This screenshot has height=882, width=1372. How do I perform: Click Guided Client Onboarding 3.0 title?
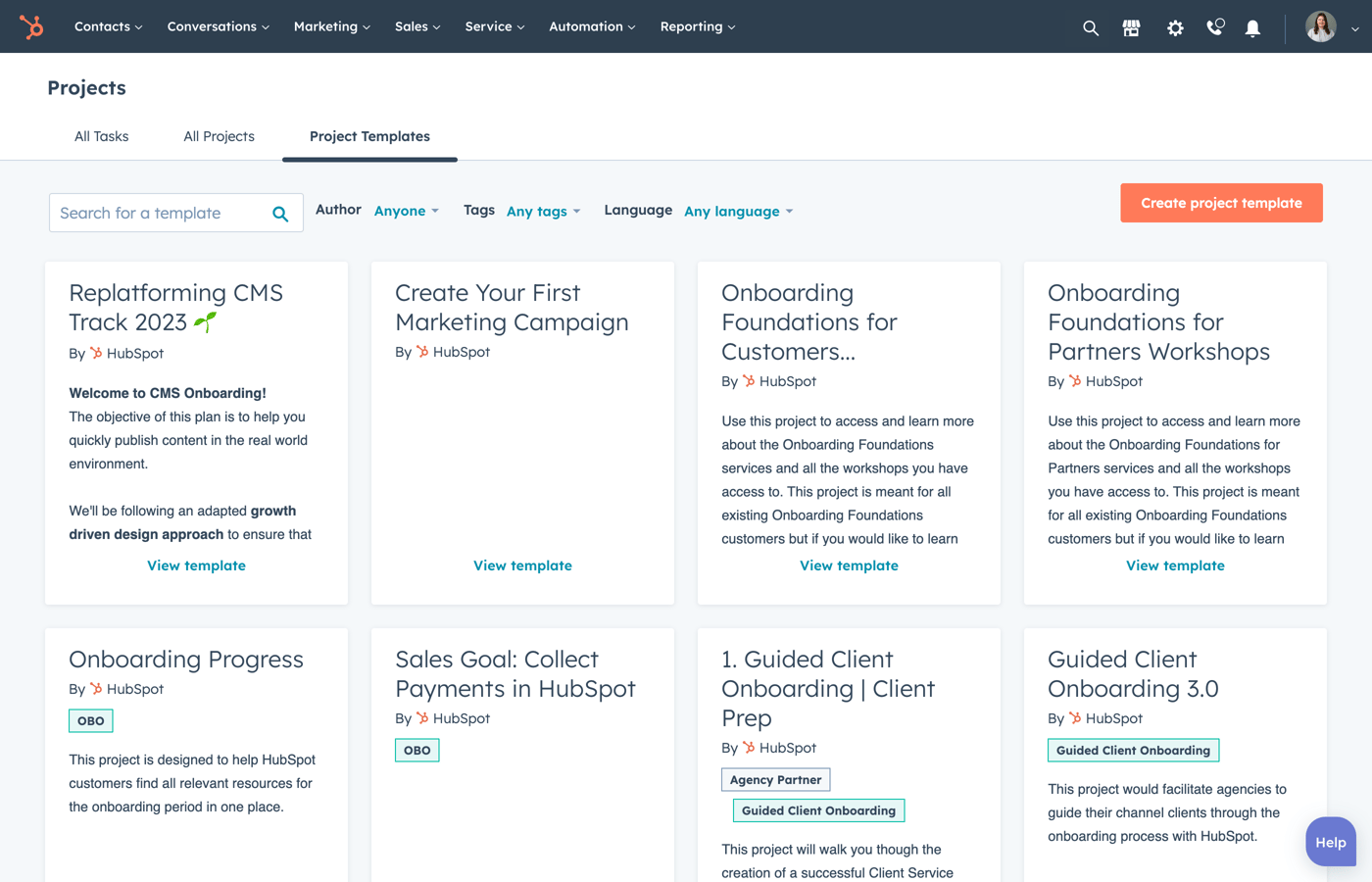[x=1133, y=673]
